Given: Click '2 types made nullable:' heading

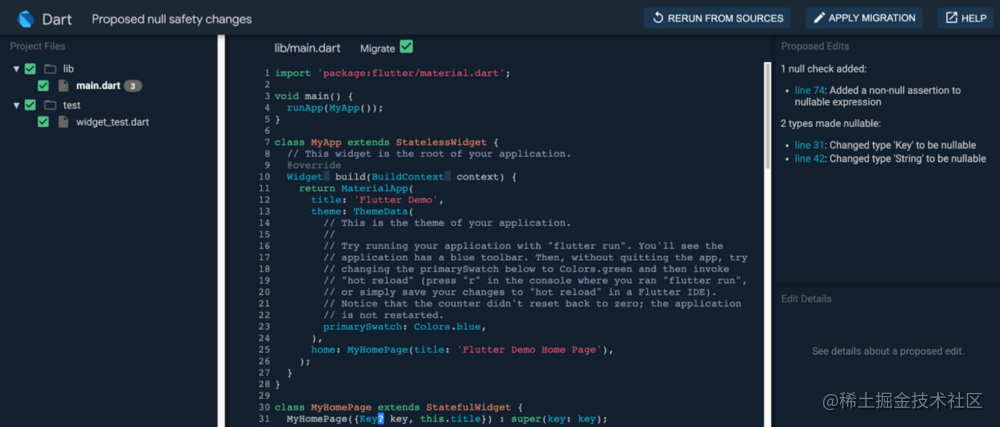Looking at the screenshot, I should (x=832, y=123).
